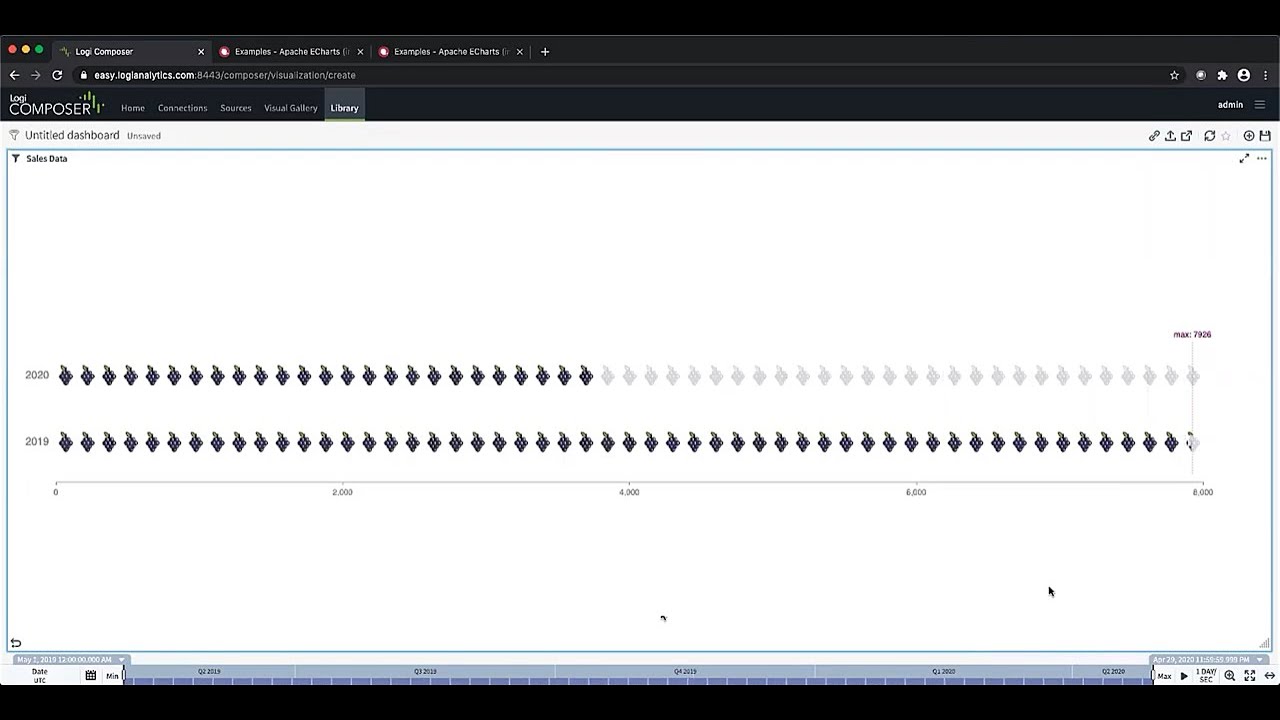Mark dashboard as favorite with star
The width and height of the screenshot is (1280, 720).
click(1226, 136)
